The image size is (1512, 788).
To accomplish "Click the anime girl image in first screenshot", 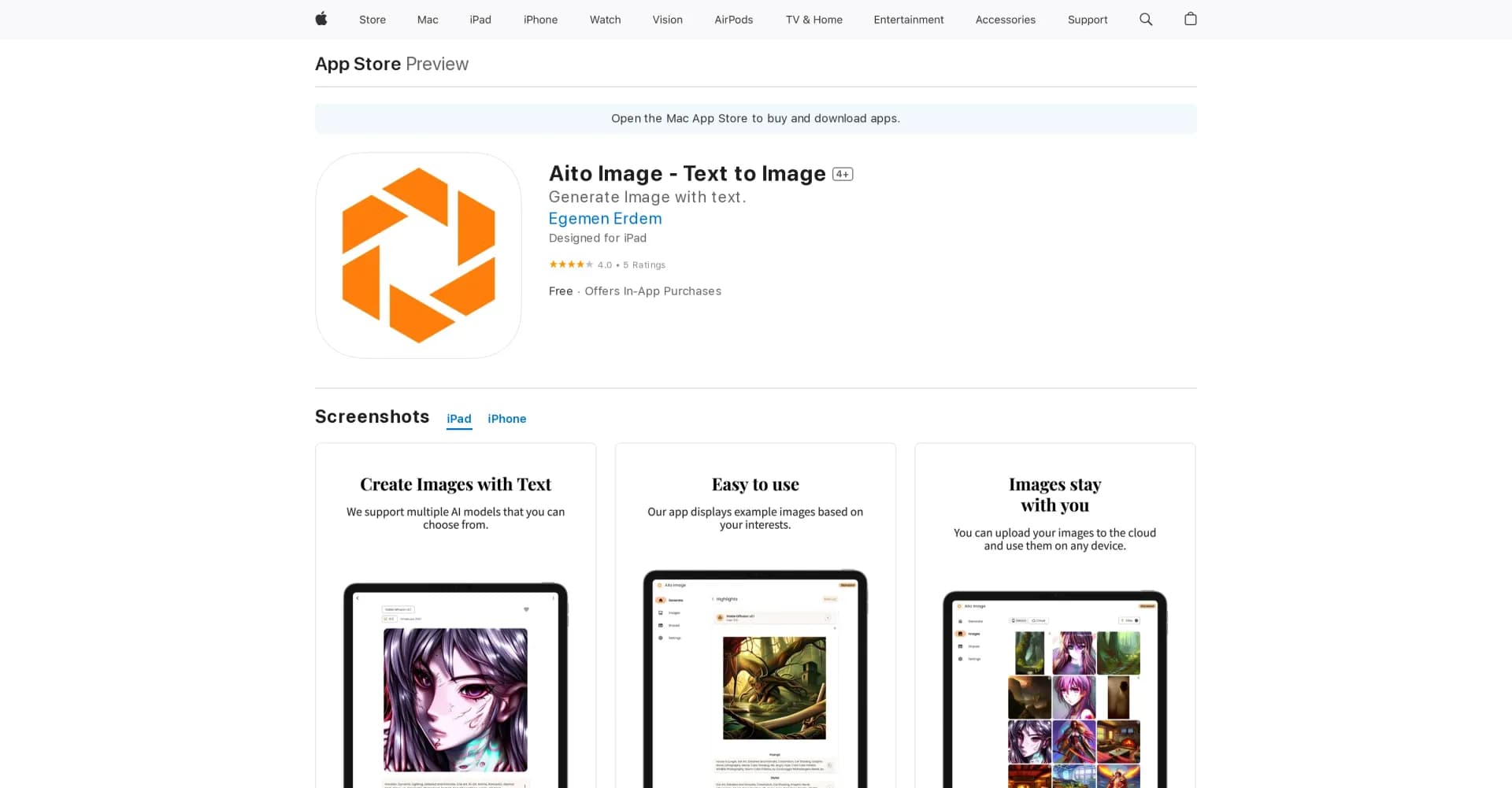I will (x=455, y=700).
